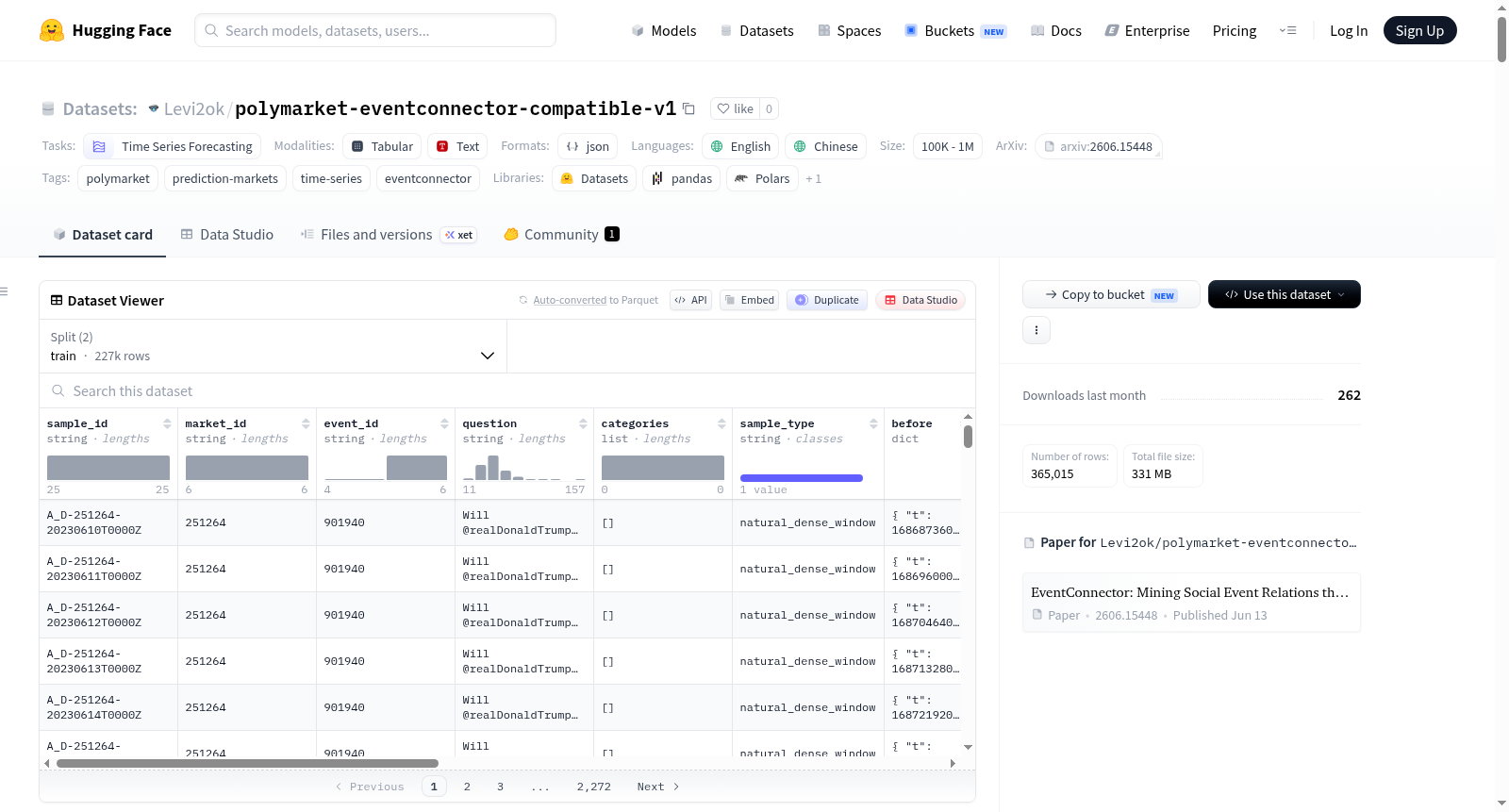
Task: Go to Datasets in the top navigation
Action: (x=756, y=31)
